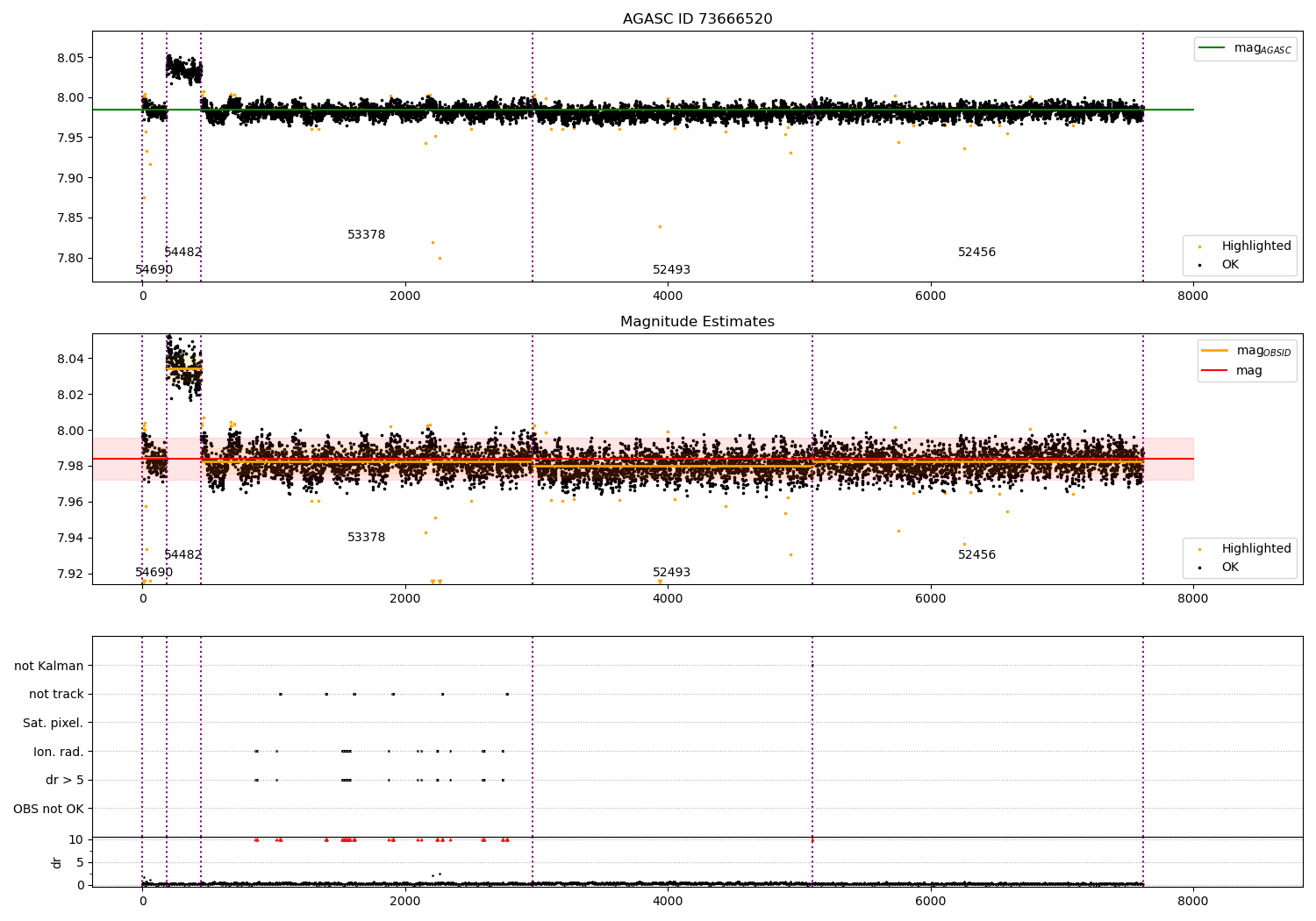This screenshot has width=1316, height=921.
Task: Click the 'Ion. rad.' row label
Action: pos(59,753)
